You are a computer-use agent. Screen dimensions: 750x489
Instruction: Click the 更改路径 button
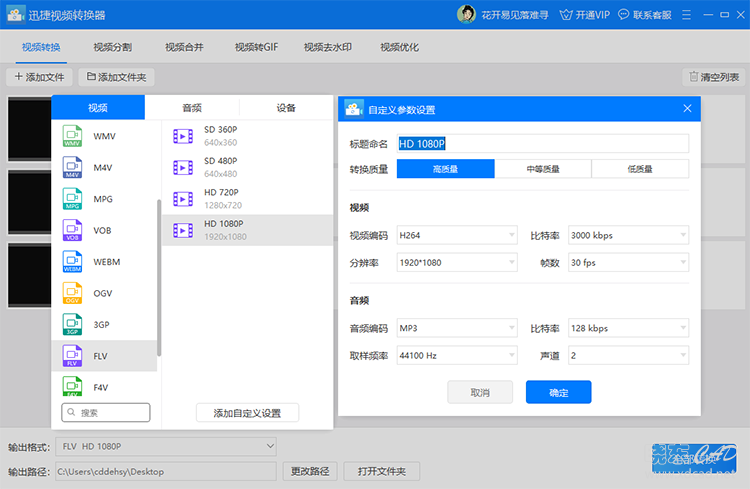coord(310,471)
